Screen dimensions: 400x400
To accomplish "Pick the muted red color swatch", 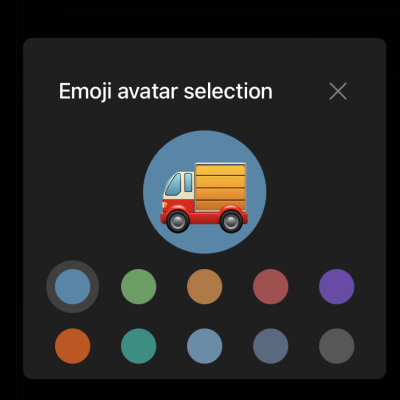I will [x=271, y=287].
